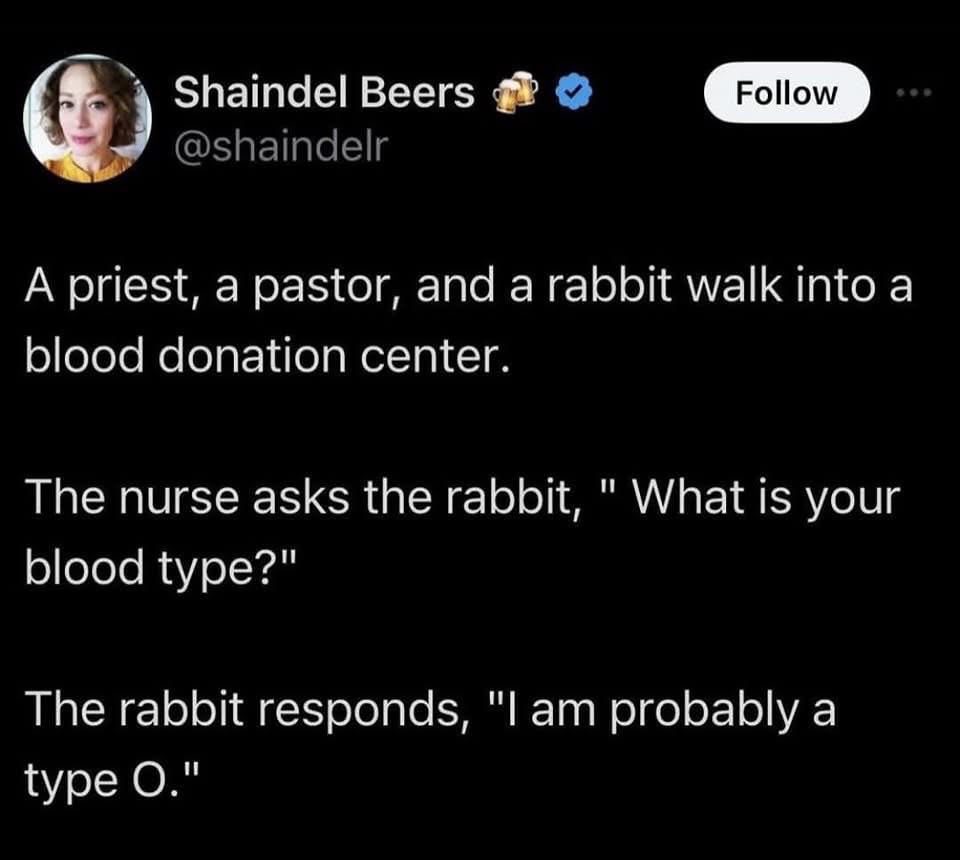The image size is (960, 860).
Task: Click the 'blood donation center.' line
Action: pos(267,356)
